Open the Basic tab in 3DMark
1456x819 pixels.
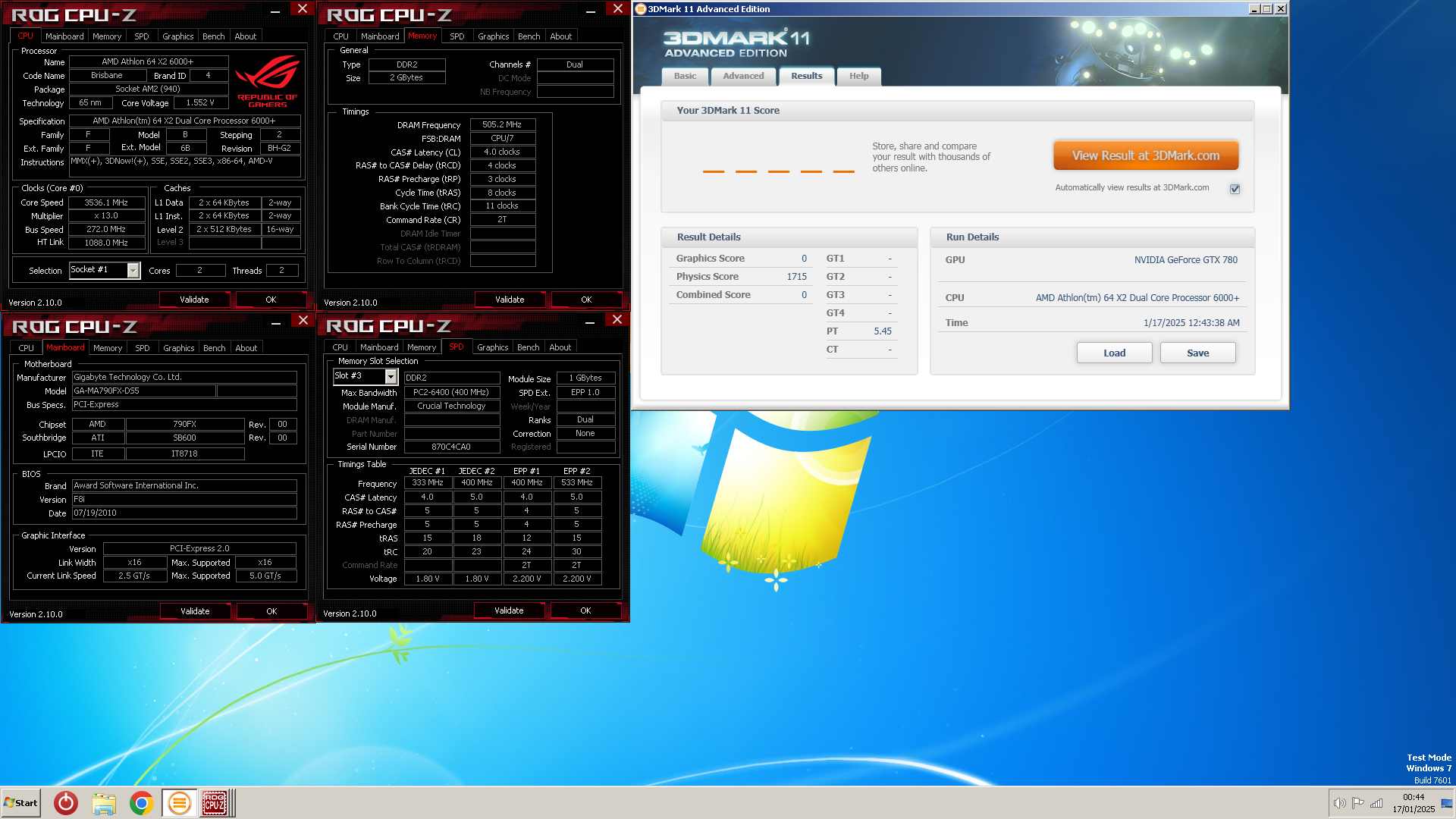click(x=685, y=76)
